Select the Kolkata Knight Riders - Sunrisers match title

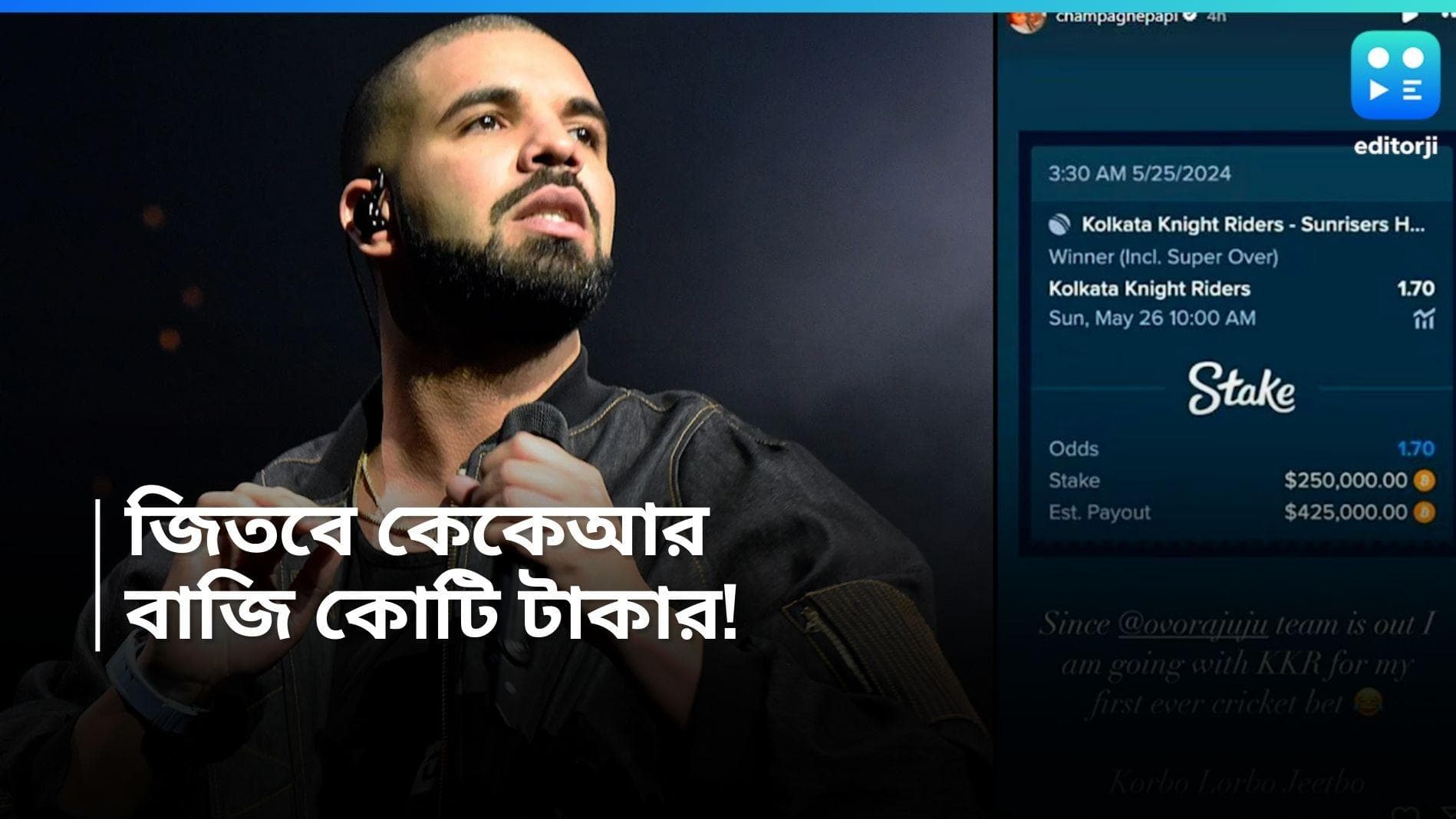coord(1253,225)
